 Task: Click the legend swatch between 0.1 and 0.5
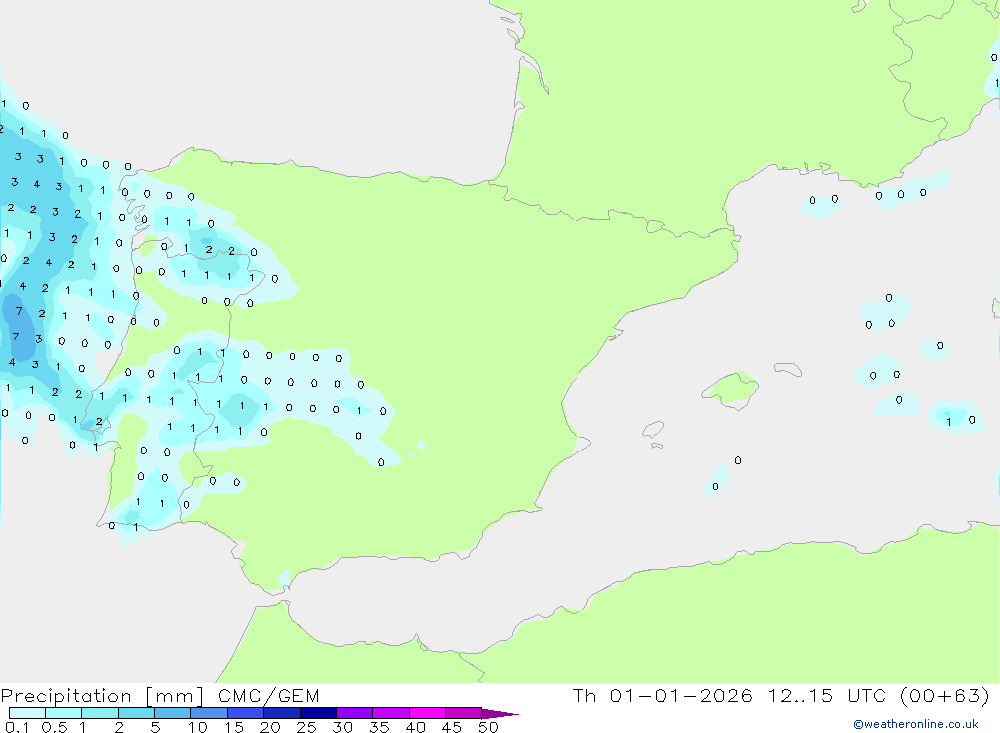pos(27,713)
